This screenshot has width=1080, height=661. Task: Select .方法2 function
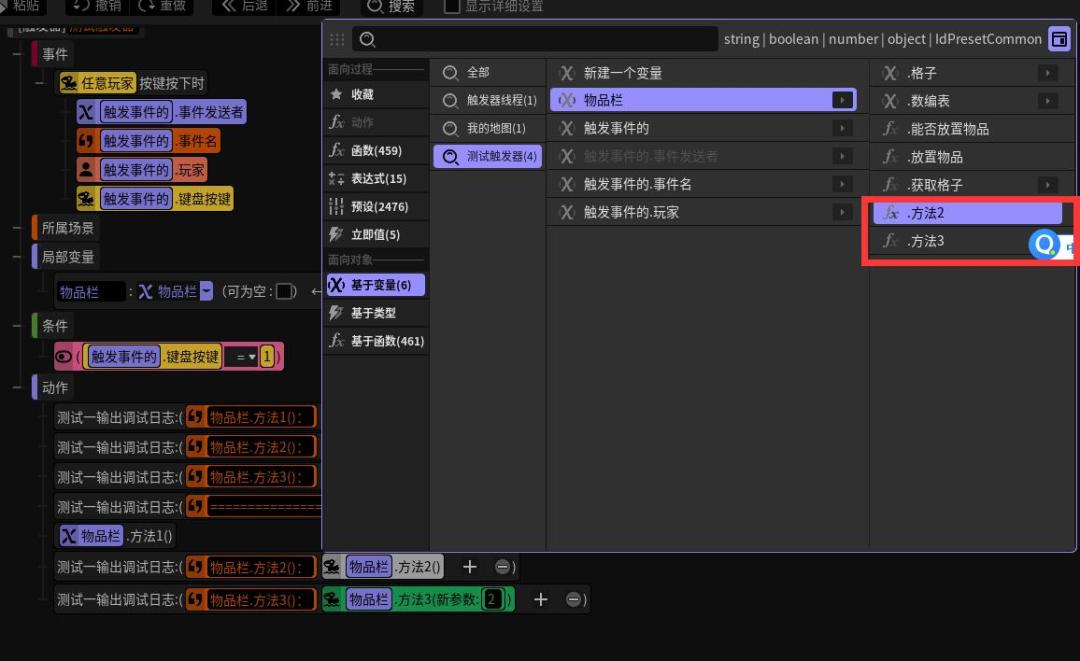point(967,213)
